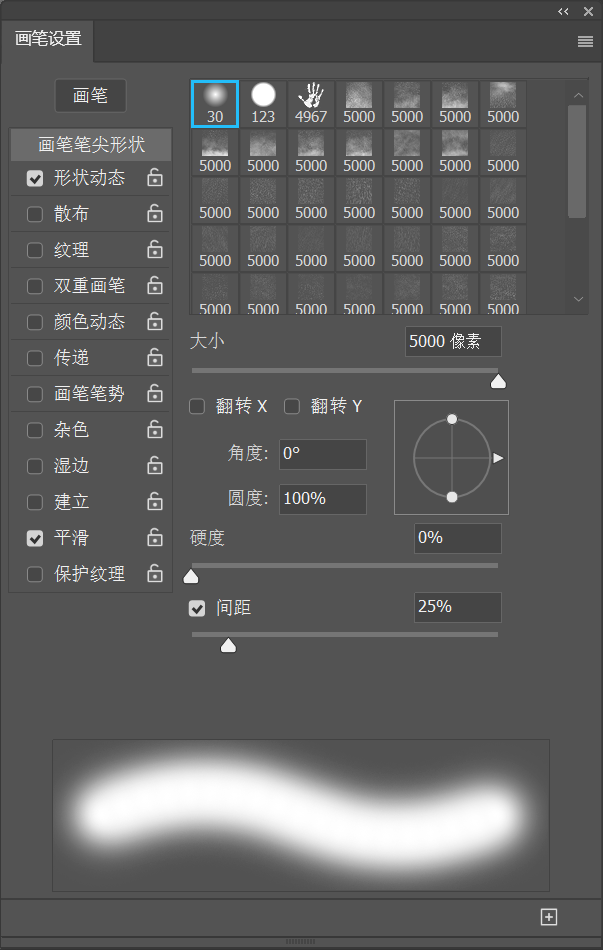Enable the 翻转 X checkbox
The height and width of the screenshot is (950, 603).
pyautogui.click(x=197, y=406)
